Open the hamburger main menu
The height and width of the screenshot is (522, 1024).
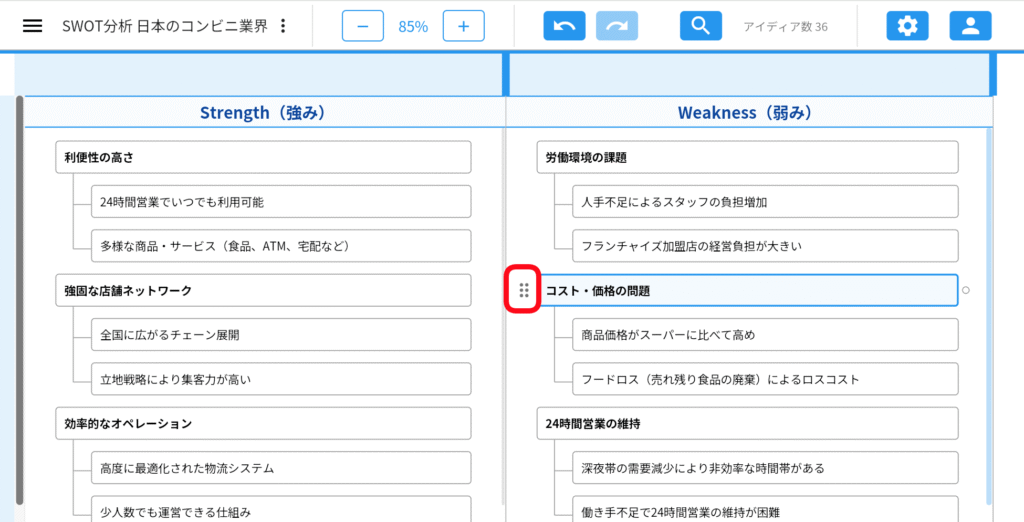[x=33, y=26]
